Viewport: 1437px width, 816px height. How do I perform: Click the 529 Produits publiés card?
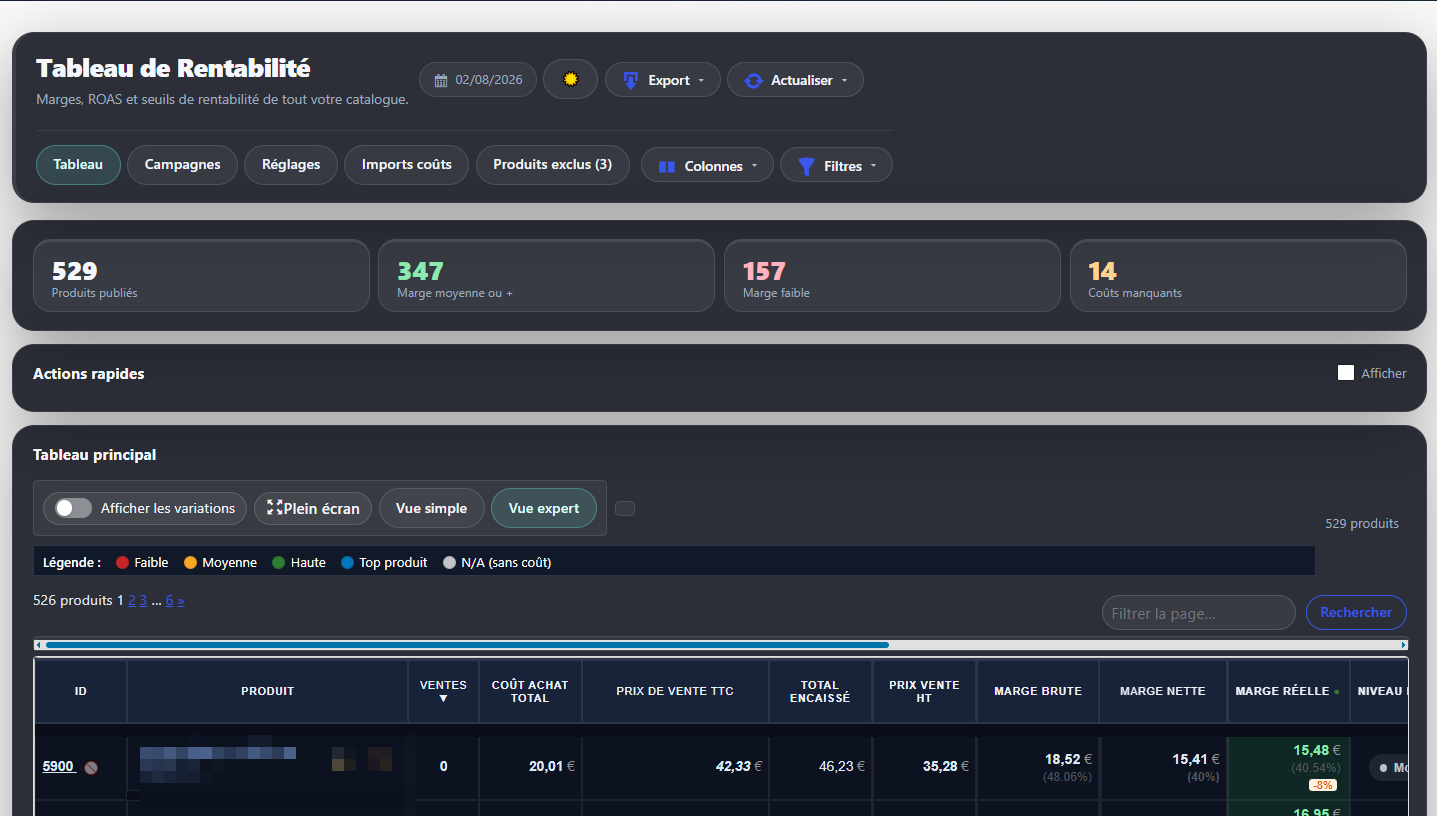[201, 276]
